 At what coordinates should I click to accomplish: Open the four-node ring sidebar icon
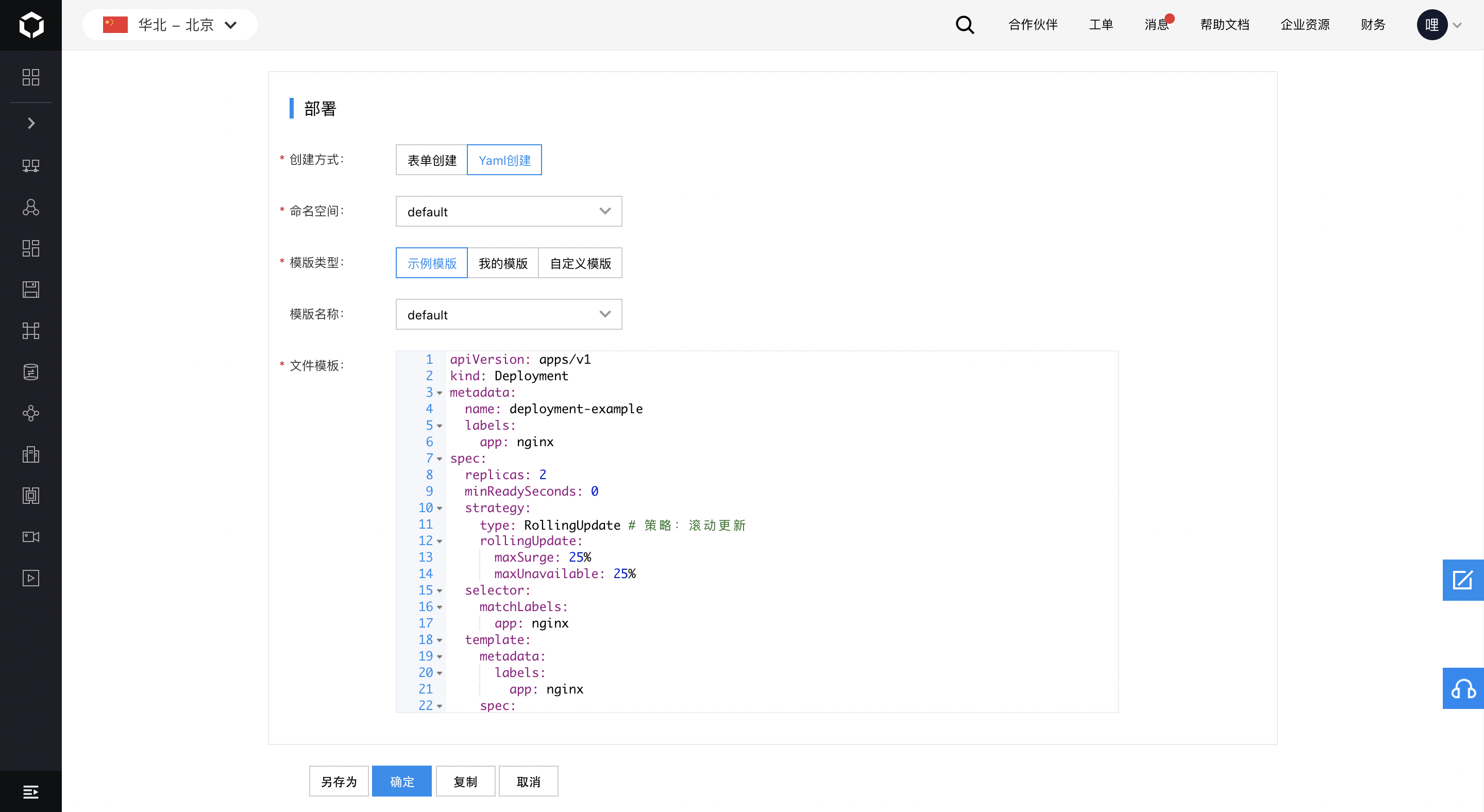[31, 413]
